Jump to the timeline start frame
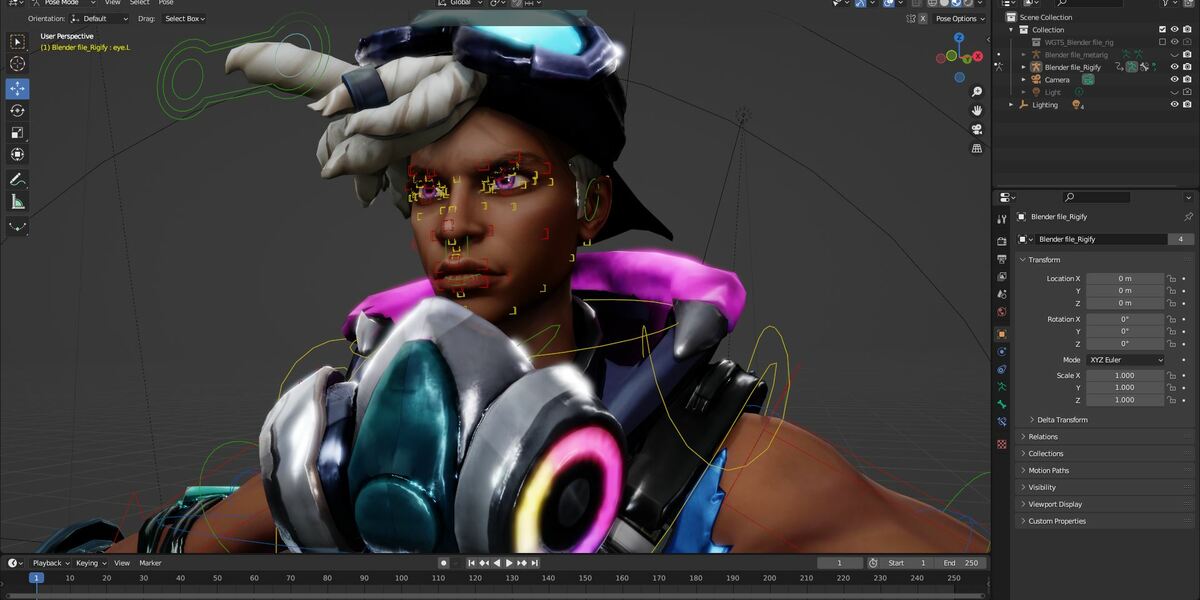The width and height of the screenshot is (1200, 600). [x=472, y=563]
